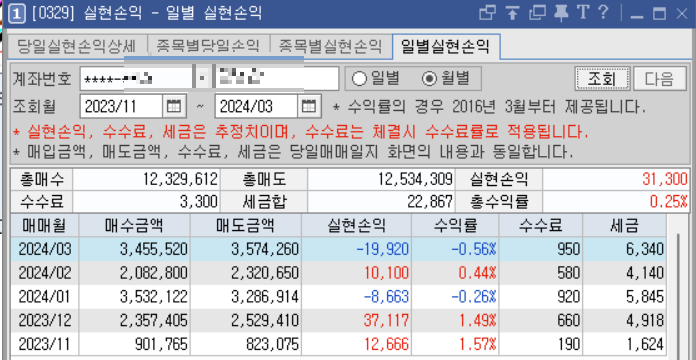This screenshot has height=360, width=696.
Task: Click the duplicate window icon in title bar
Action: point(537,13)
